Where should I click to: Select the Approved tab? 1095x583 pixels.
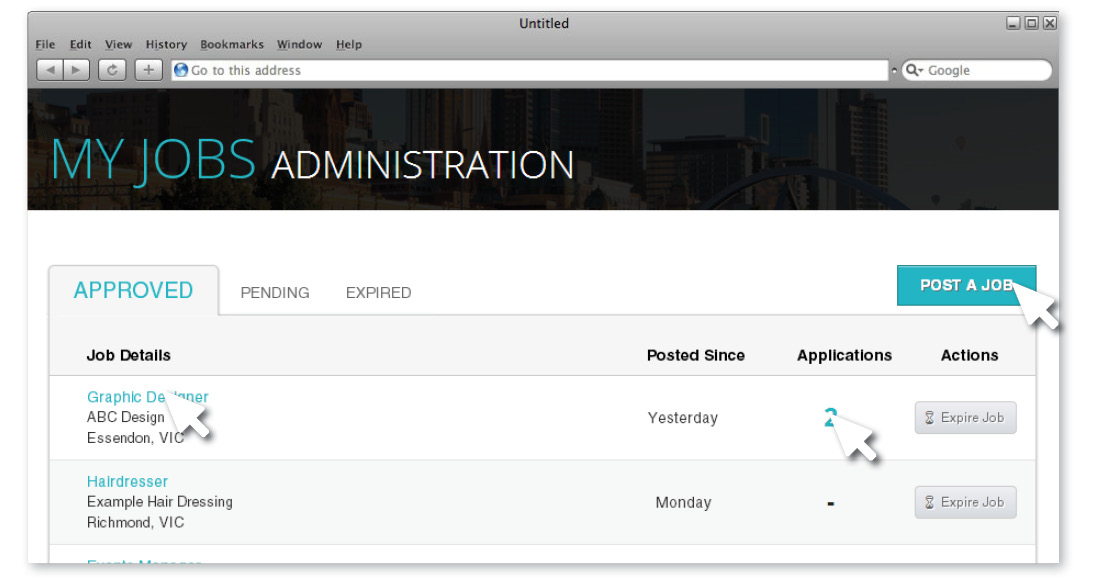coord(133,291)
